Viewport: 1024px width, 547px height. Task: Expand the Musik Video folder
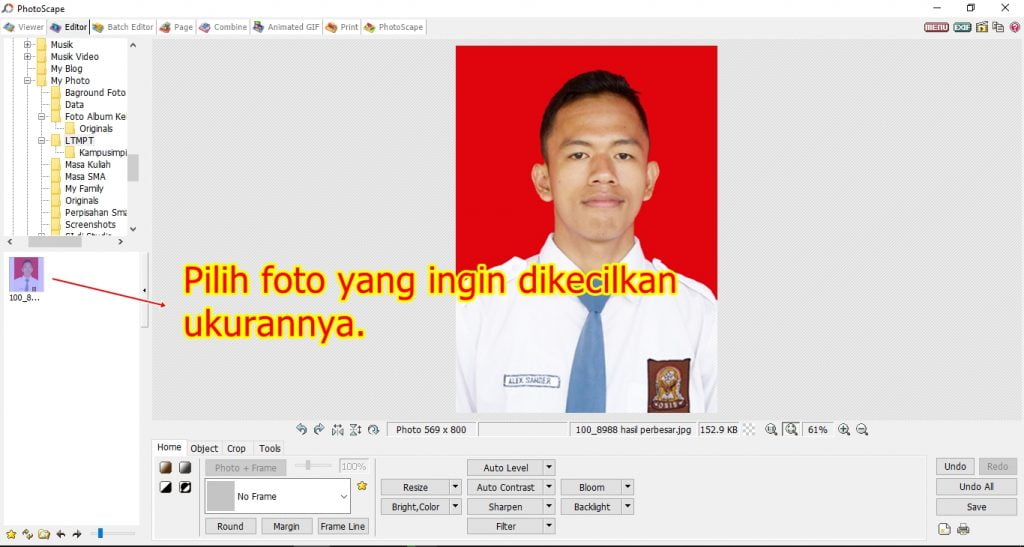pyautogui.click(x=28, y=57)
